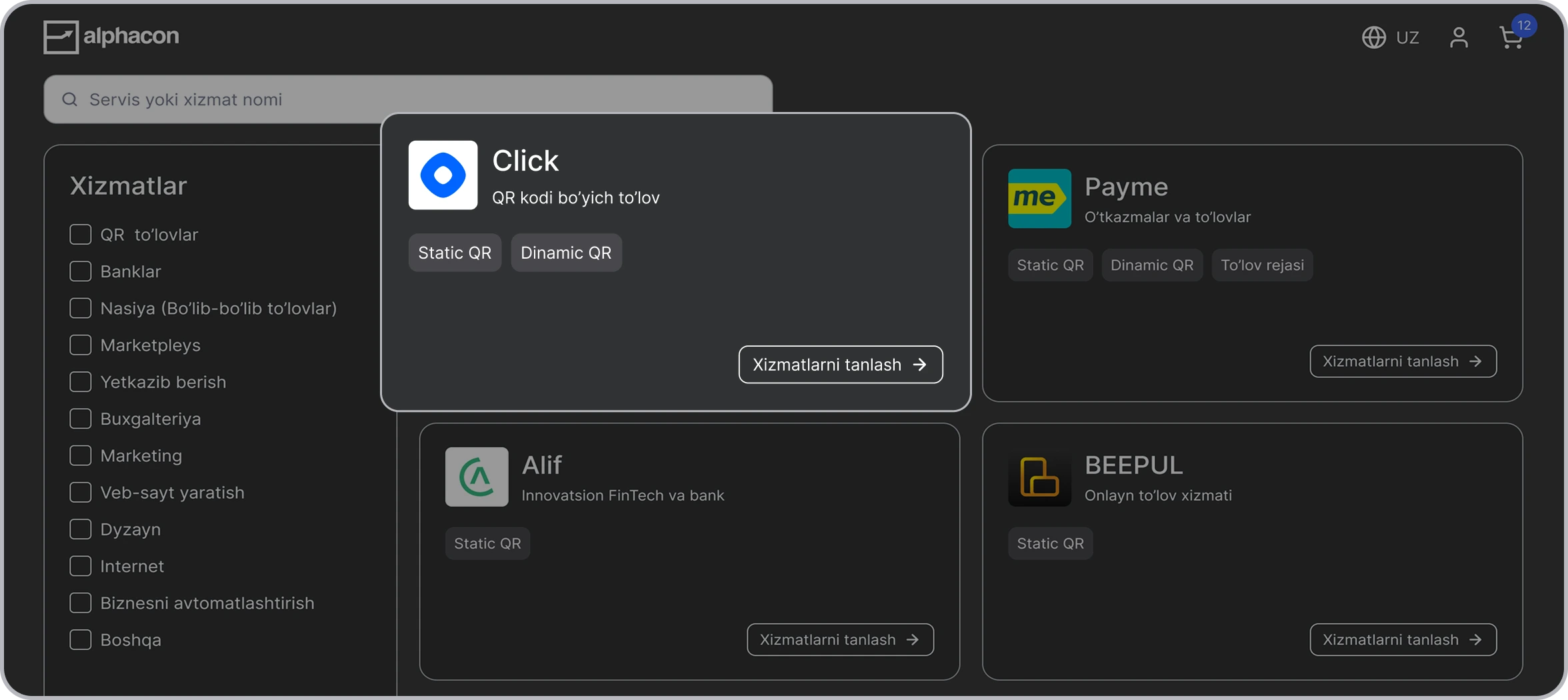Select To'lov rejasi tag on Payme card
Viewport: 1568px width, 700px height.
click(x=1262, y=265)
